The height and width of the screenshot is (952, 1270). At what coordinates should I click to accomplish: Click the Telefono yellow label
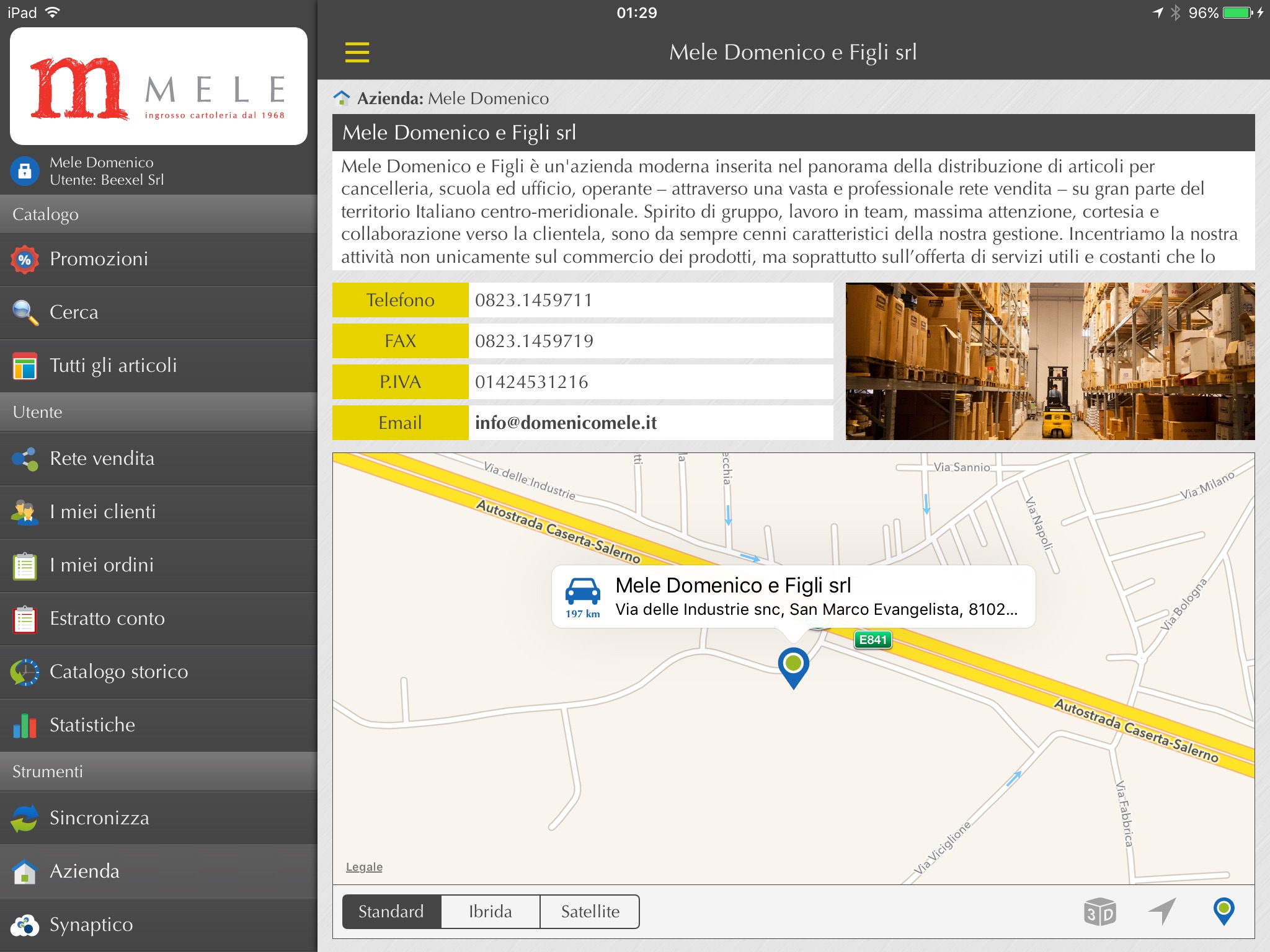pos(401,300)
